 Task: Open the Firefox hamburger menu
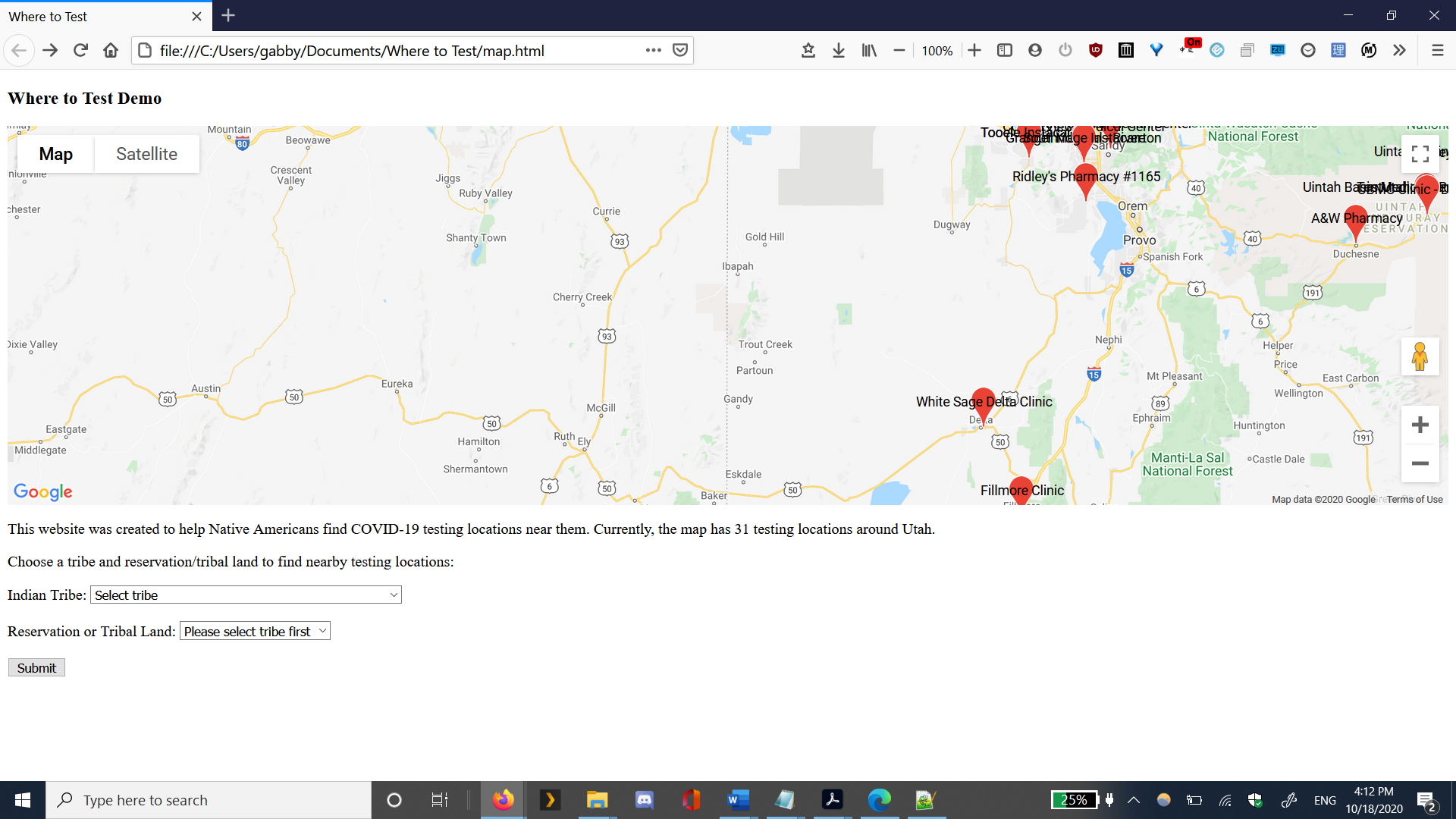tap(1437, 50)
